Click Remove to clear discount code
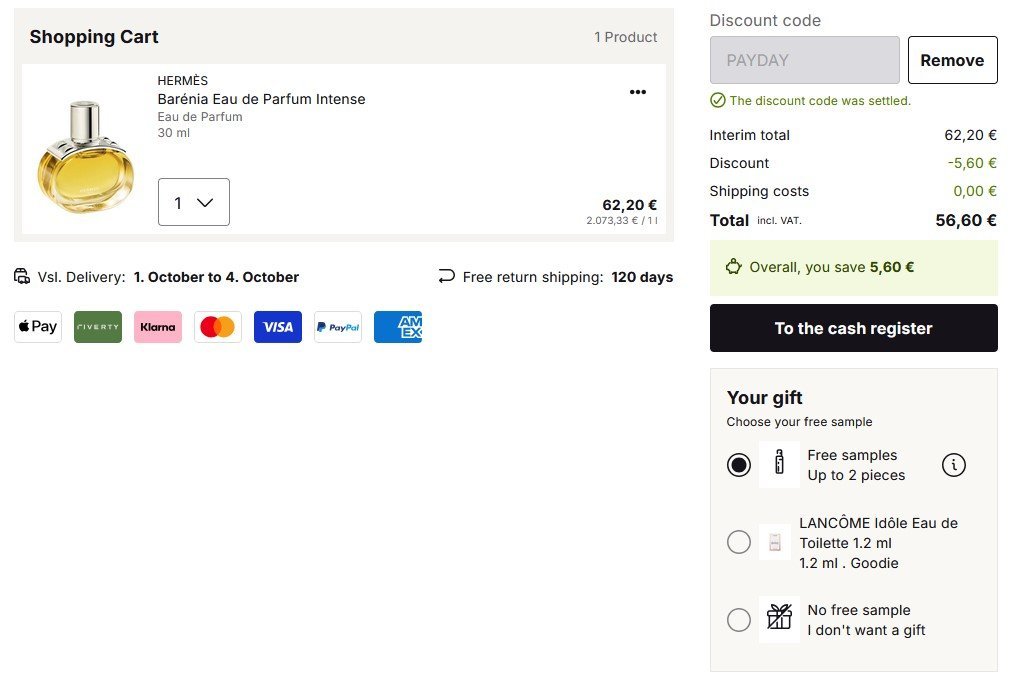Screen dimensions: 1014x680 click(952, 60)
